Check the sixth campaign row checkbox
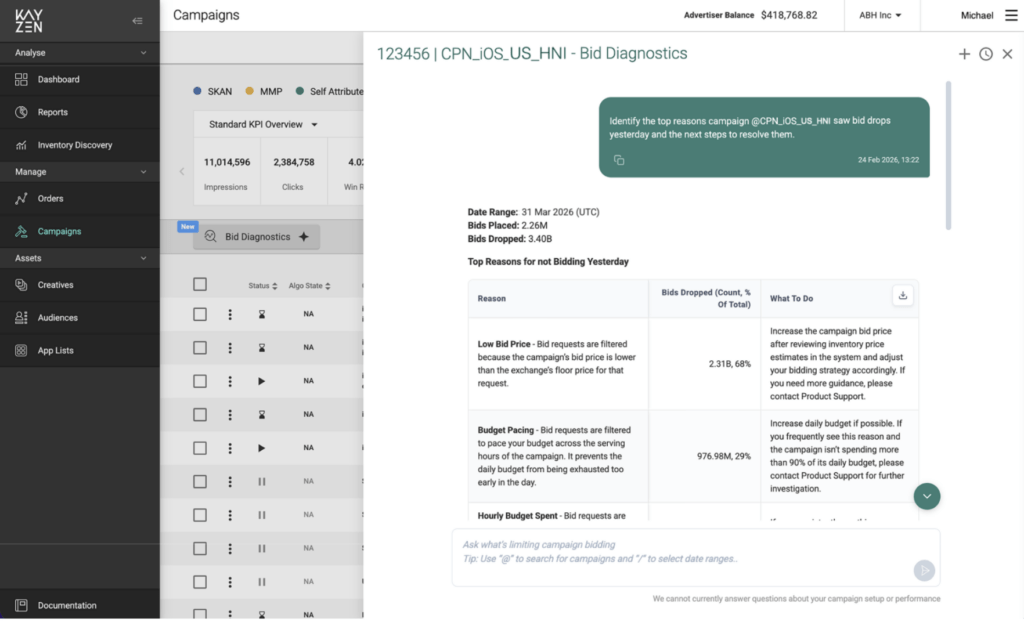1024x622 pixels. [x=200, y=482]
